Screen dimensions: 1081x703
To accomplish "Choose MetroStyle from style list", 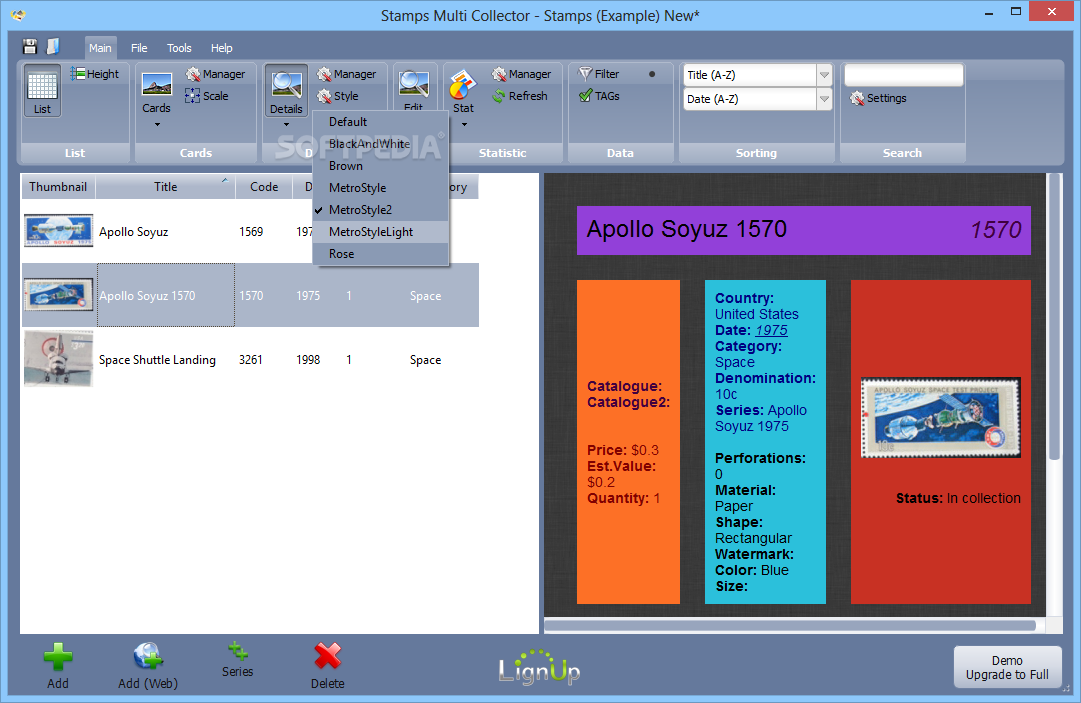I will pyautogui.click(x=381, y=188).
